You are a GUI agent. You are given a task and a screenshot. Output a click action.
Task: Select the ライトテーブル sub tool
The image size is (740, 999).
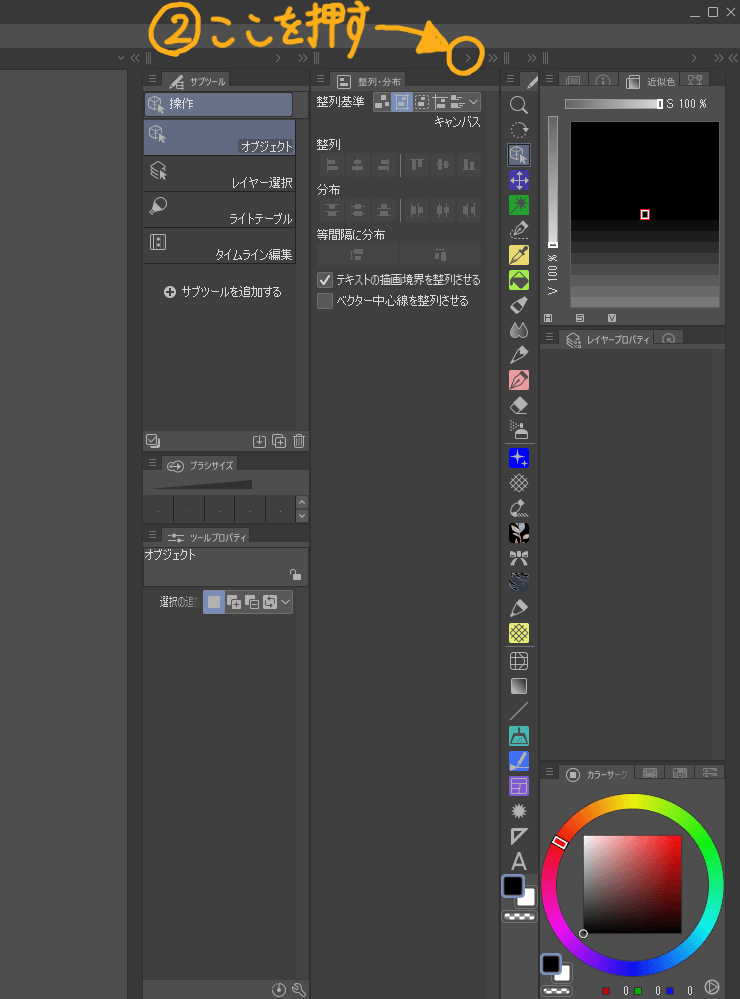tap(219, 210)
